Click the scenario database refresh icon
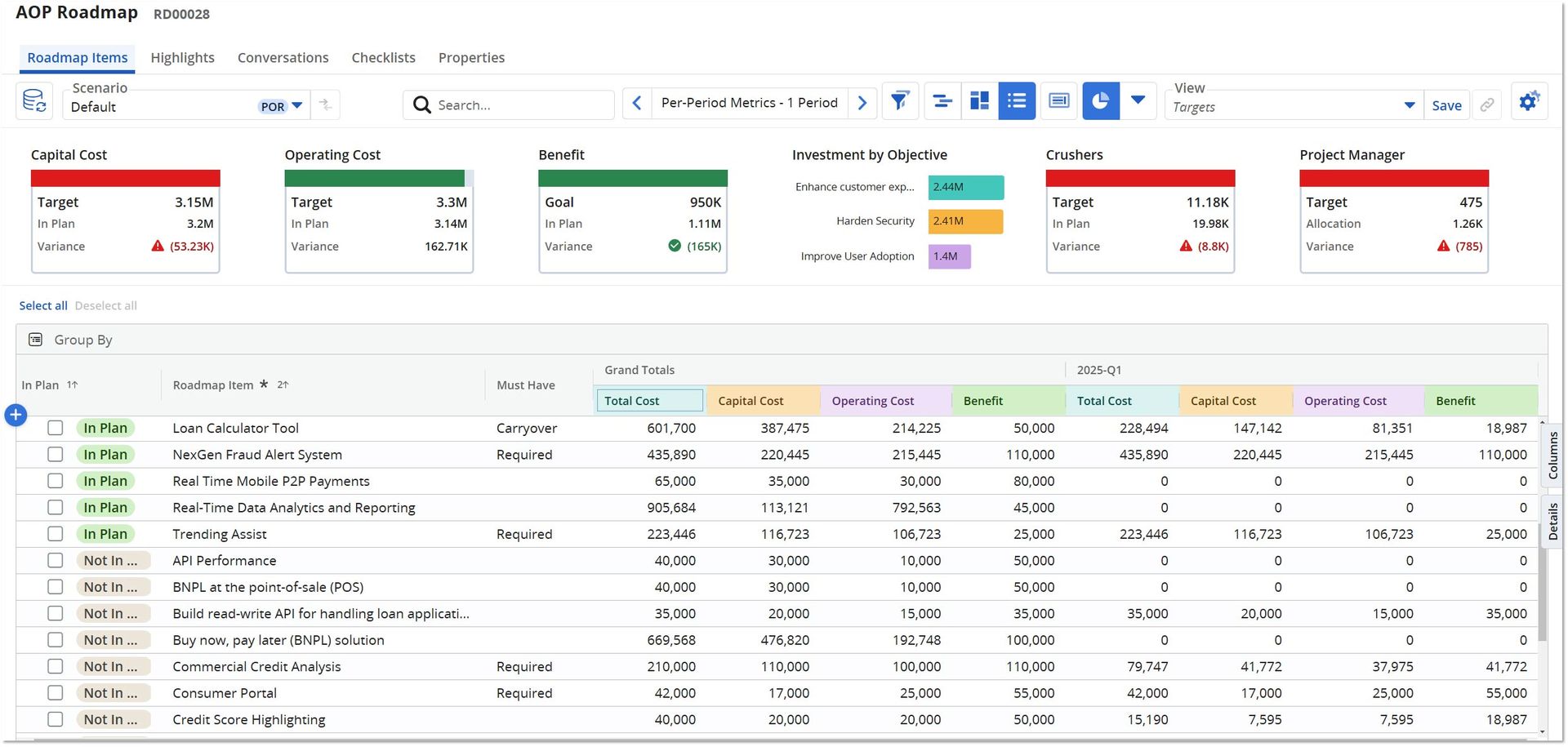The height and width of the screenshot is (747, 1568). 34,101
